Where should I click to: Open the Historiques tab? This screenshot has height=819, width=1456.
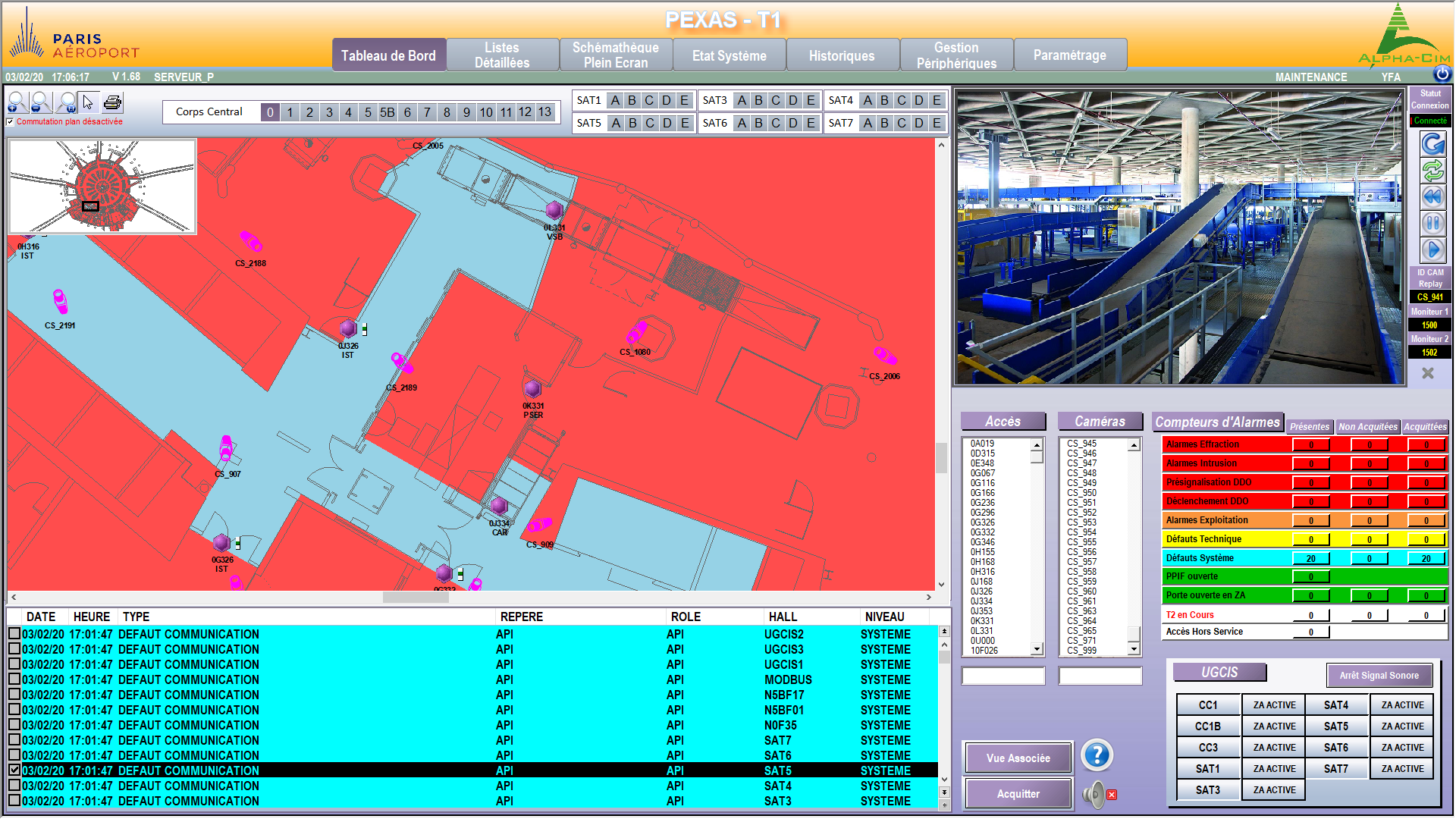click(842, 55)
